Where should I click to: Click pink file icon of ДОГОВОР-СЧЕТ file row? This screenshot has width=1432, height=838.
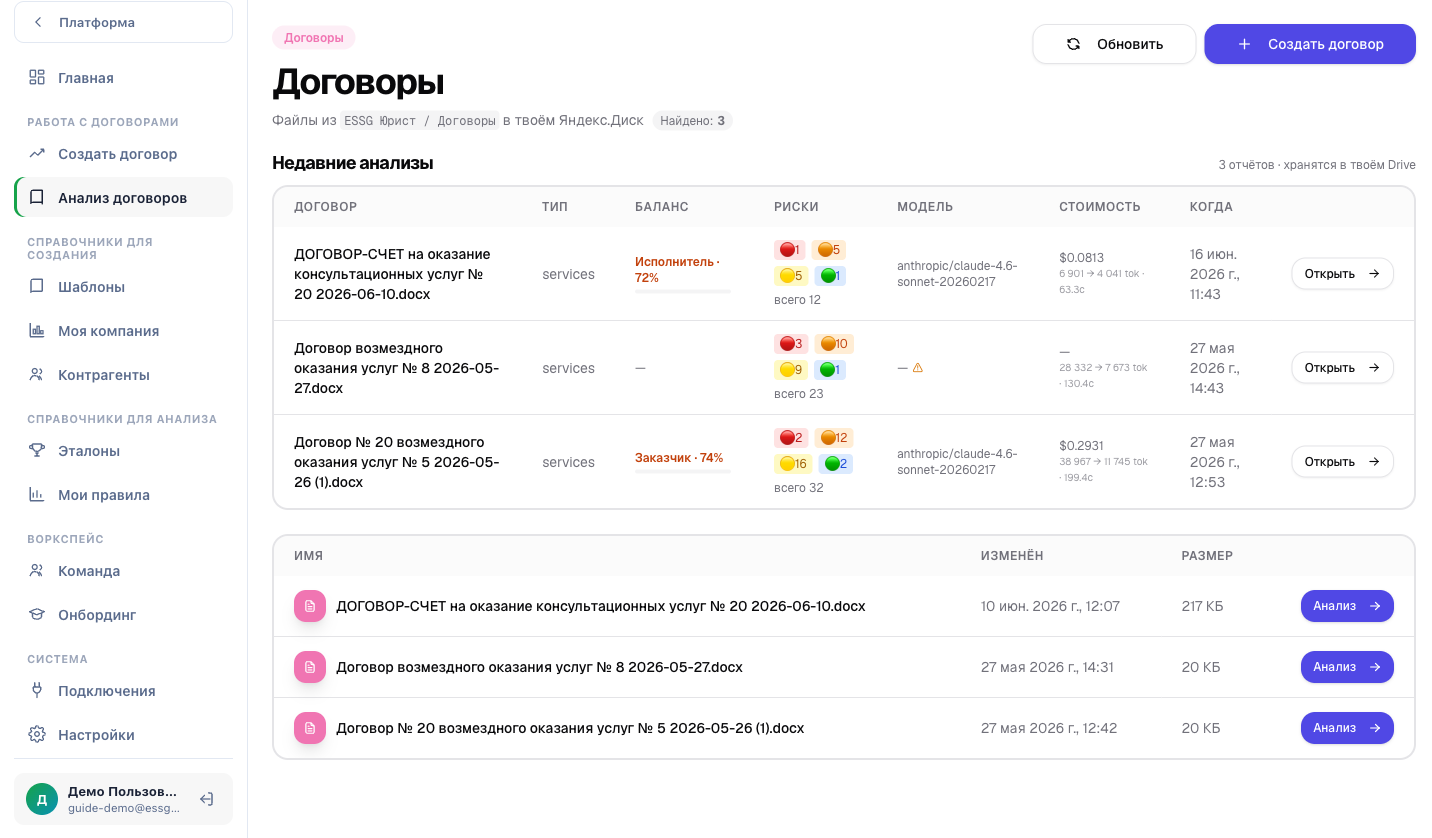point(310,606)
